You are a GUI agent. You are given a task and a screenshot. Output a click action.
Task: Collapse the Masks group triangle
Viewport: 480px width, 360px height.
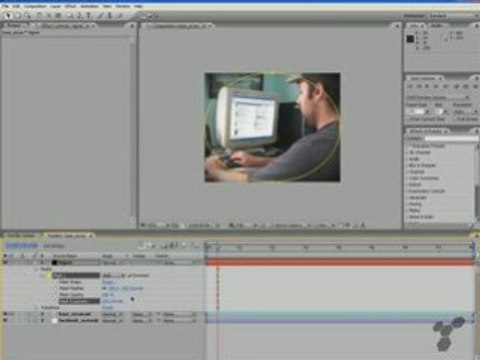[x=36, y=269]
